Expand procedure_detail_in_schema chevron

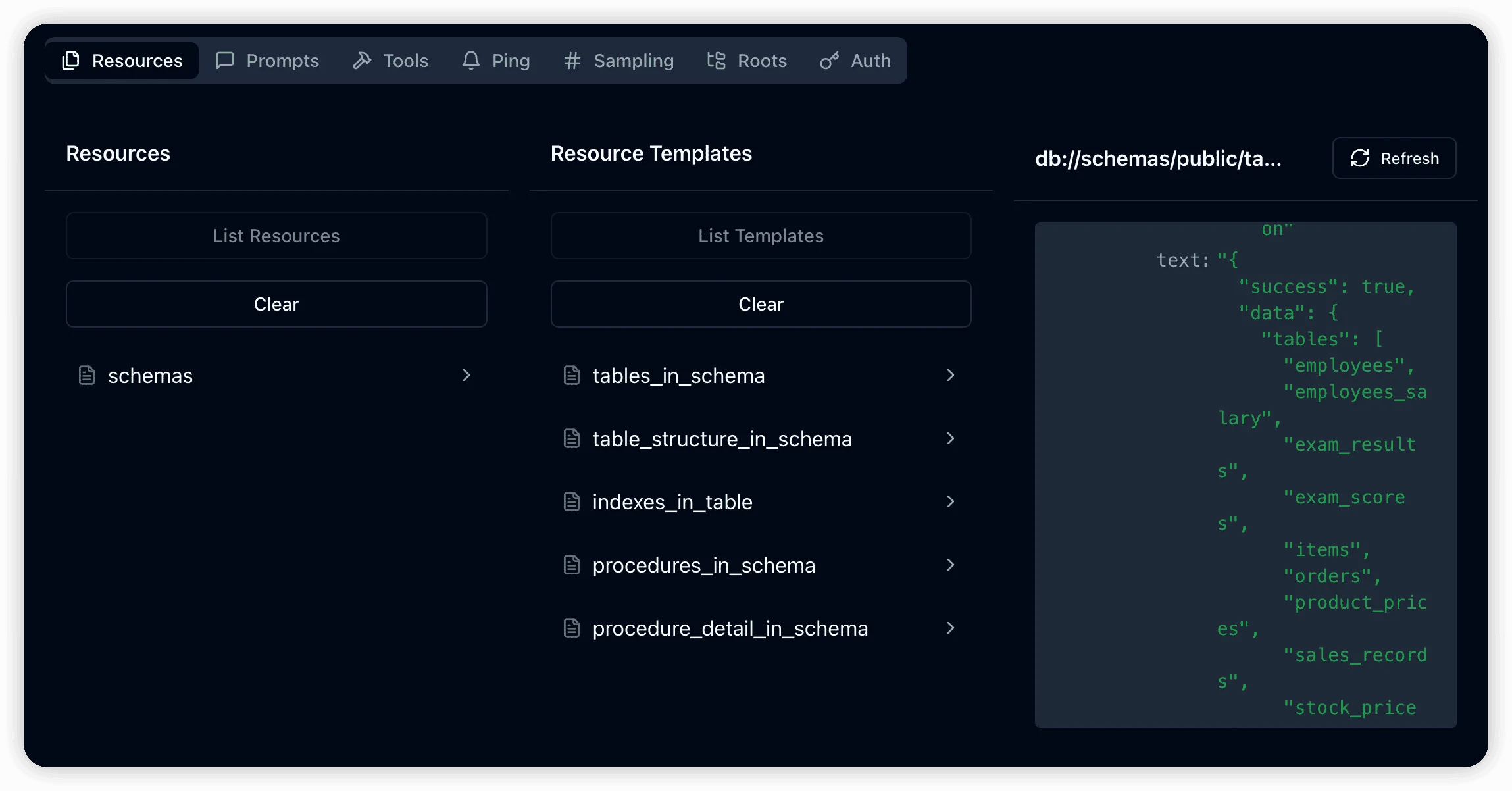(x=951, y=628)
